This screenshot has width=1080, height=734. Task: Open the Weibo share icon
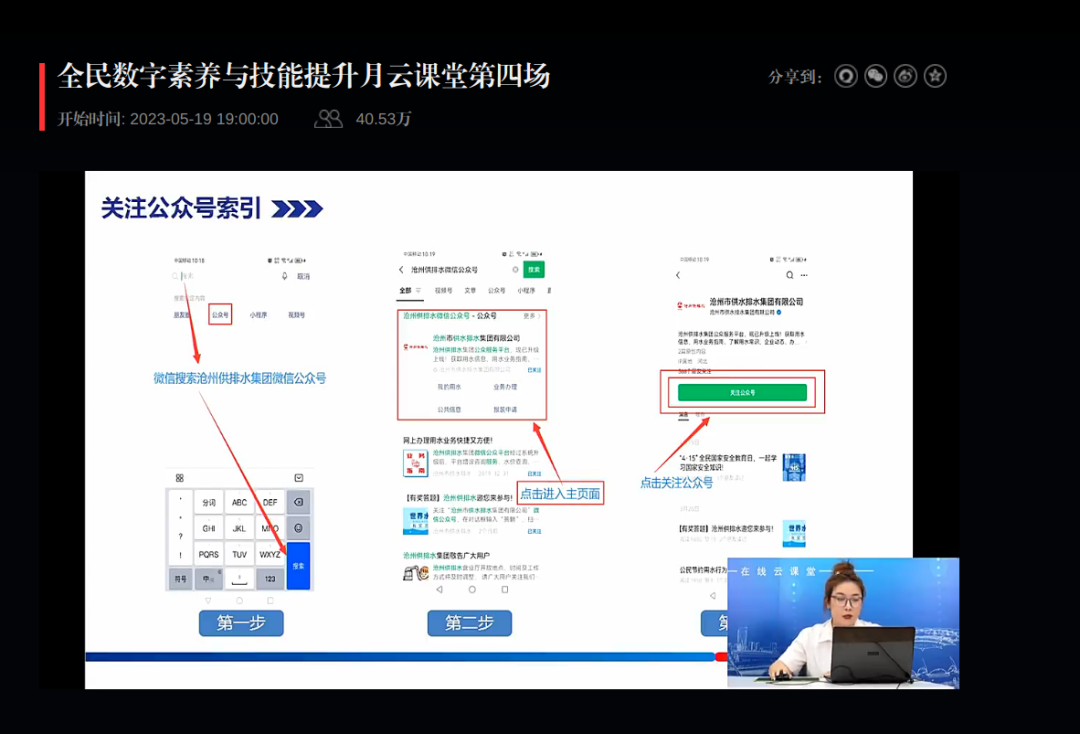(x=905, y=75)
